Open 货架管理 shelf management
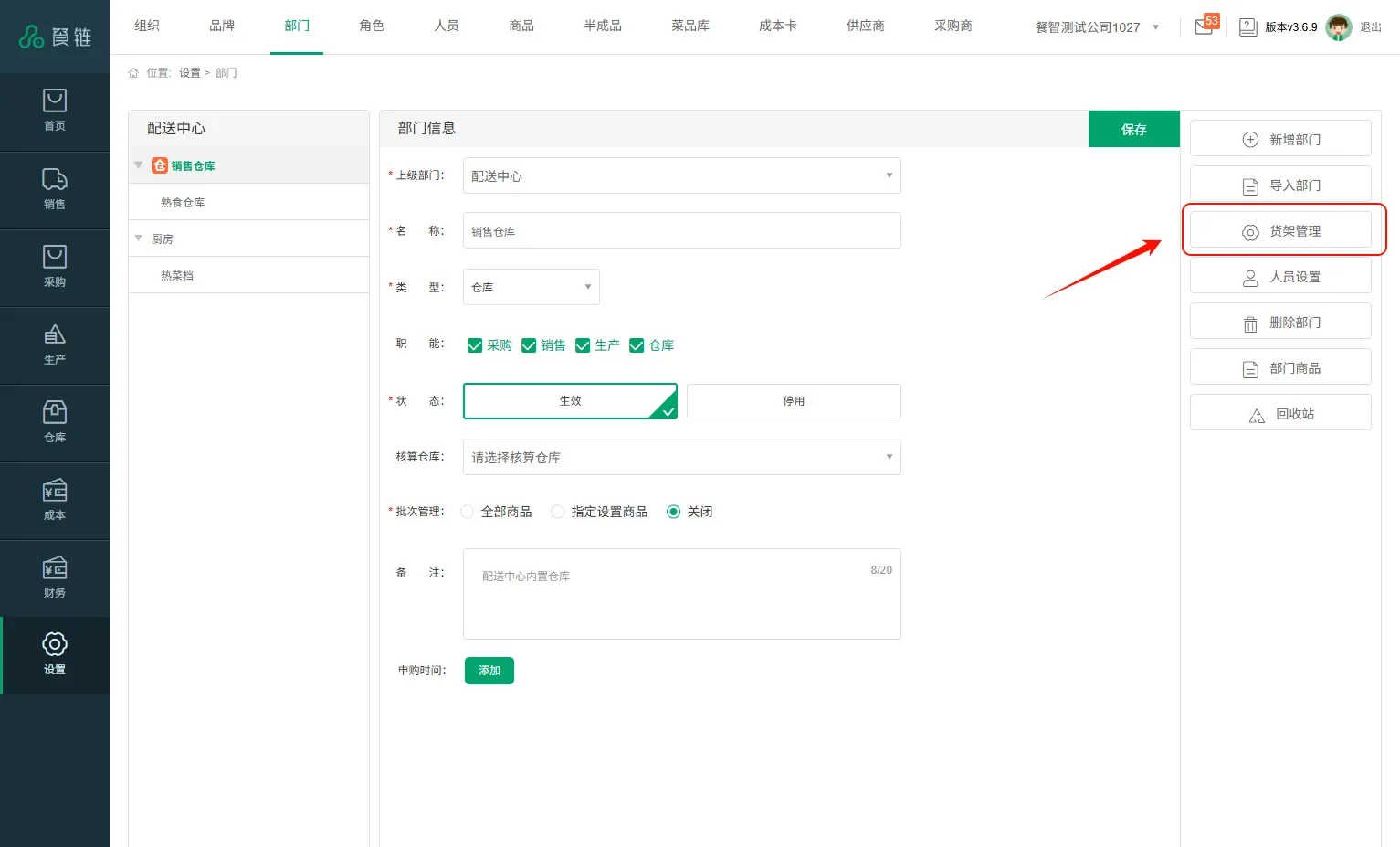1400x847 pixels. 1280,231
